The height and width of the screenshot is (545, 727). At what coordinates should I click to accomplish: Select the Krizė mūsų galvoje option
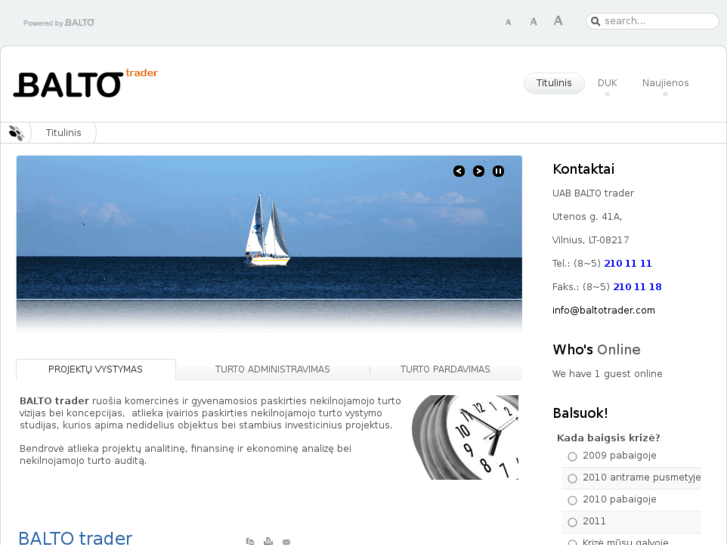point(573,542)
